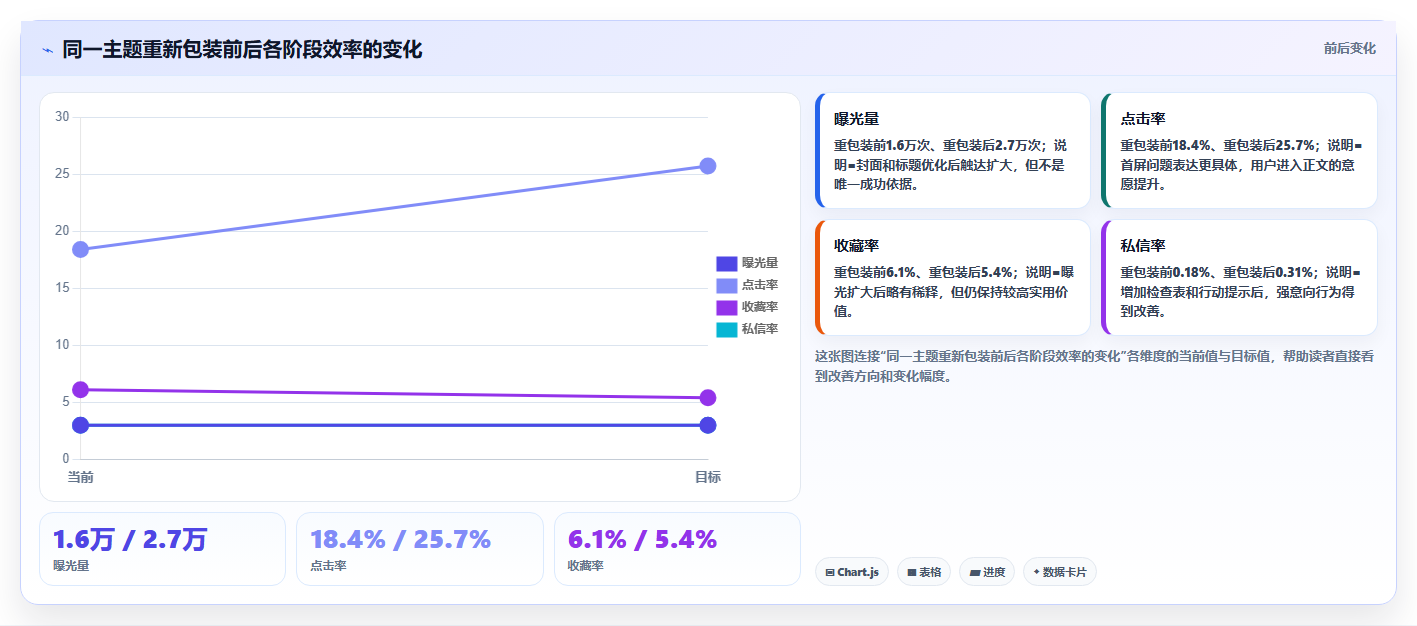1417x626 pixels.
Task: Toggle the 收藏率 legend color swatch
Action: click(726, 308)
